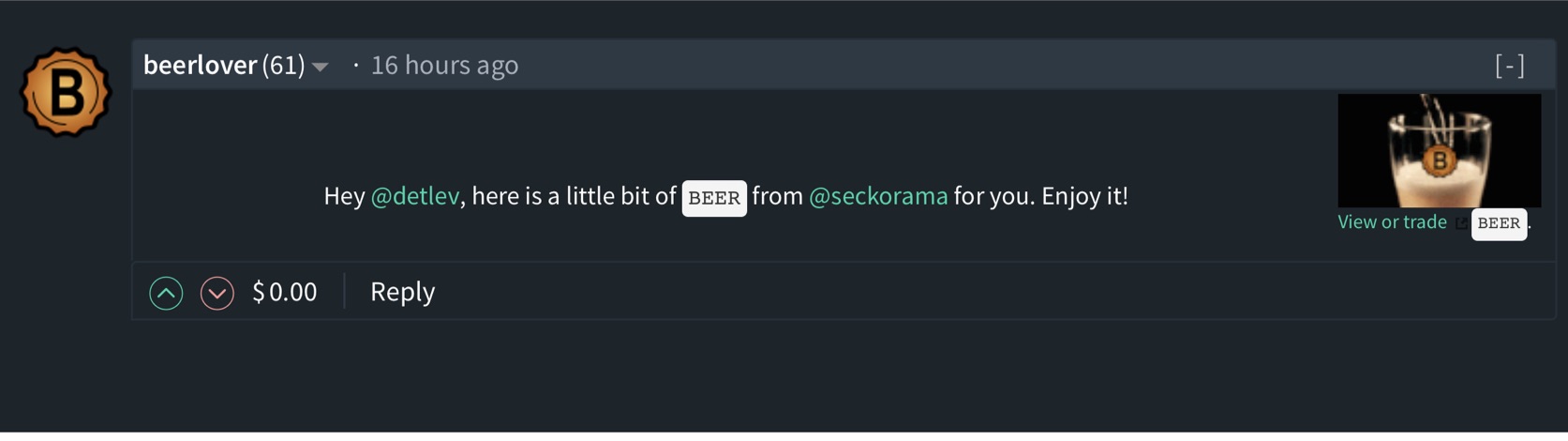
Task: Upvote the beerlover comment
Action: 166,294
